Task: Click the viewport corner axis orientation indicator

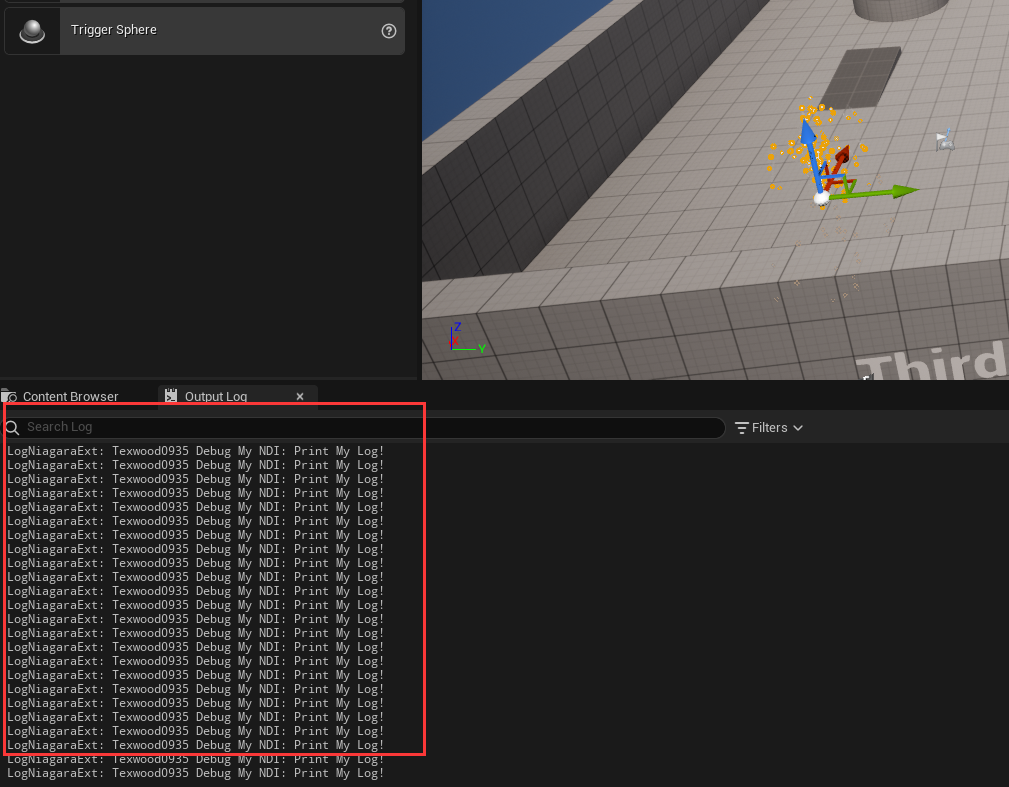Action: (466, 338)
